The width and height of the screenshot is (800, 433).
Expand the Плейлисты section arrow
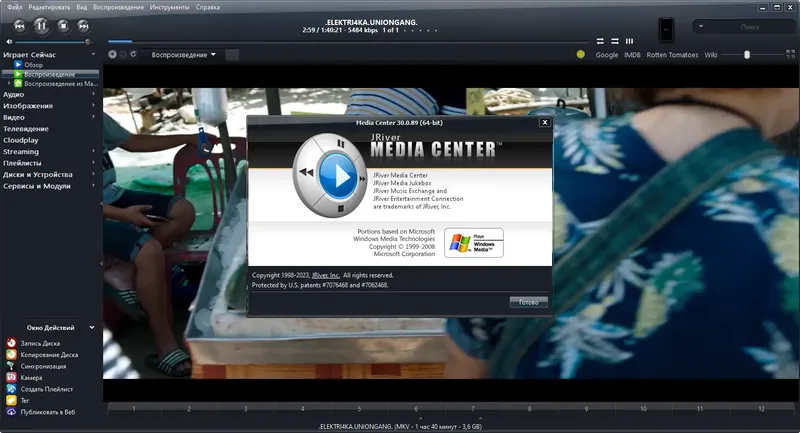point(93,163)
